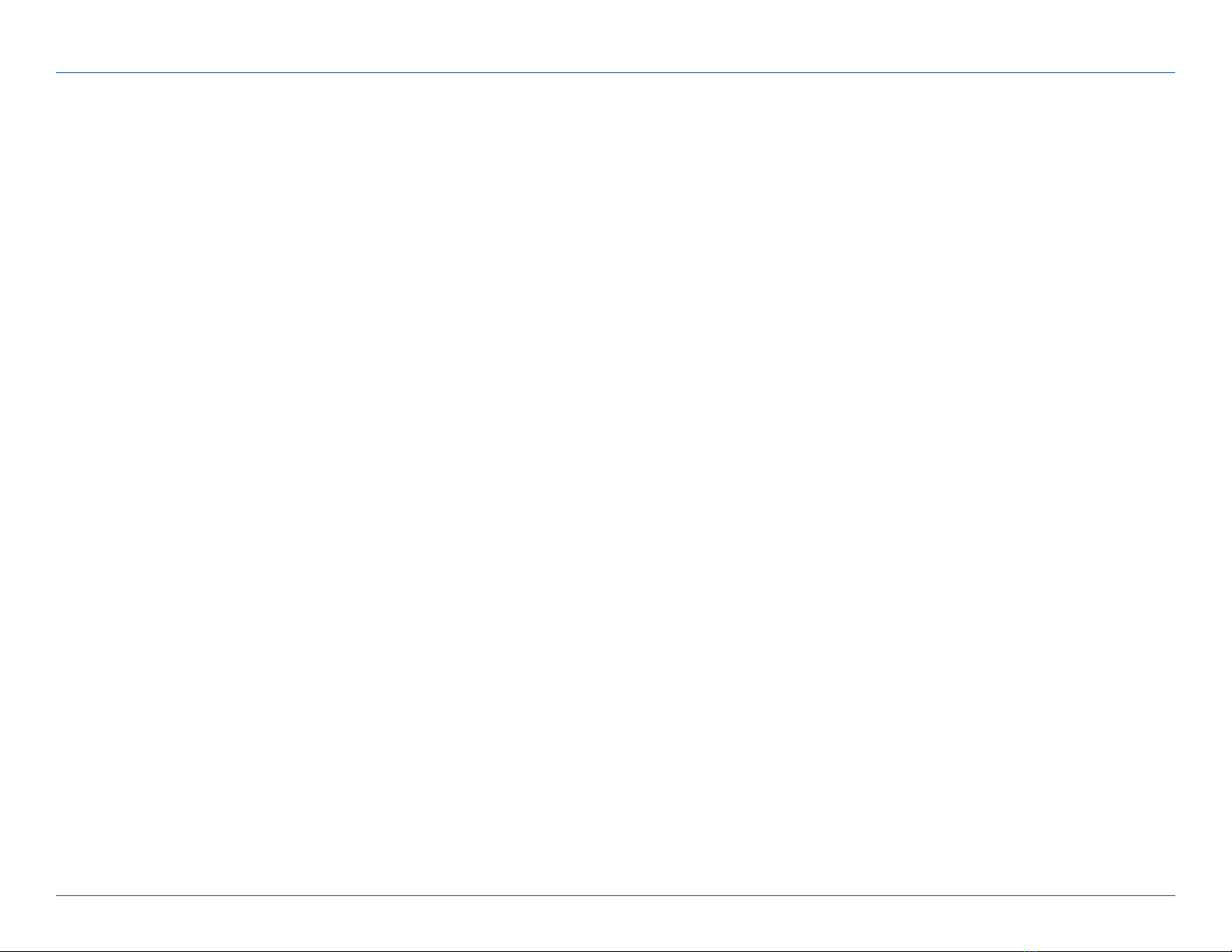
Task: Click the blank right margin beside the page body
Action: click(x=1203, y=484)
